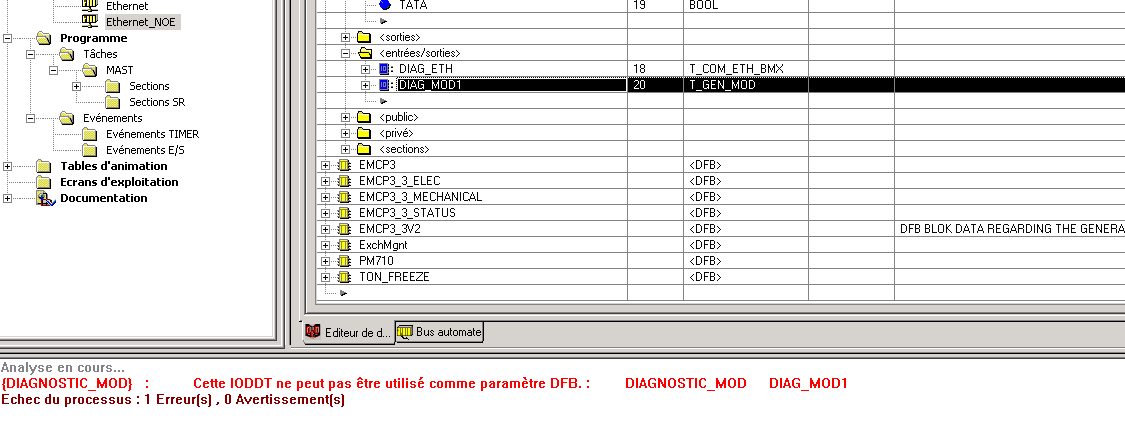Select the Sections SR tree item

(156, 102)
